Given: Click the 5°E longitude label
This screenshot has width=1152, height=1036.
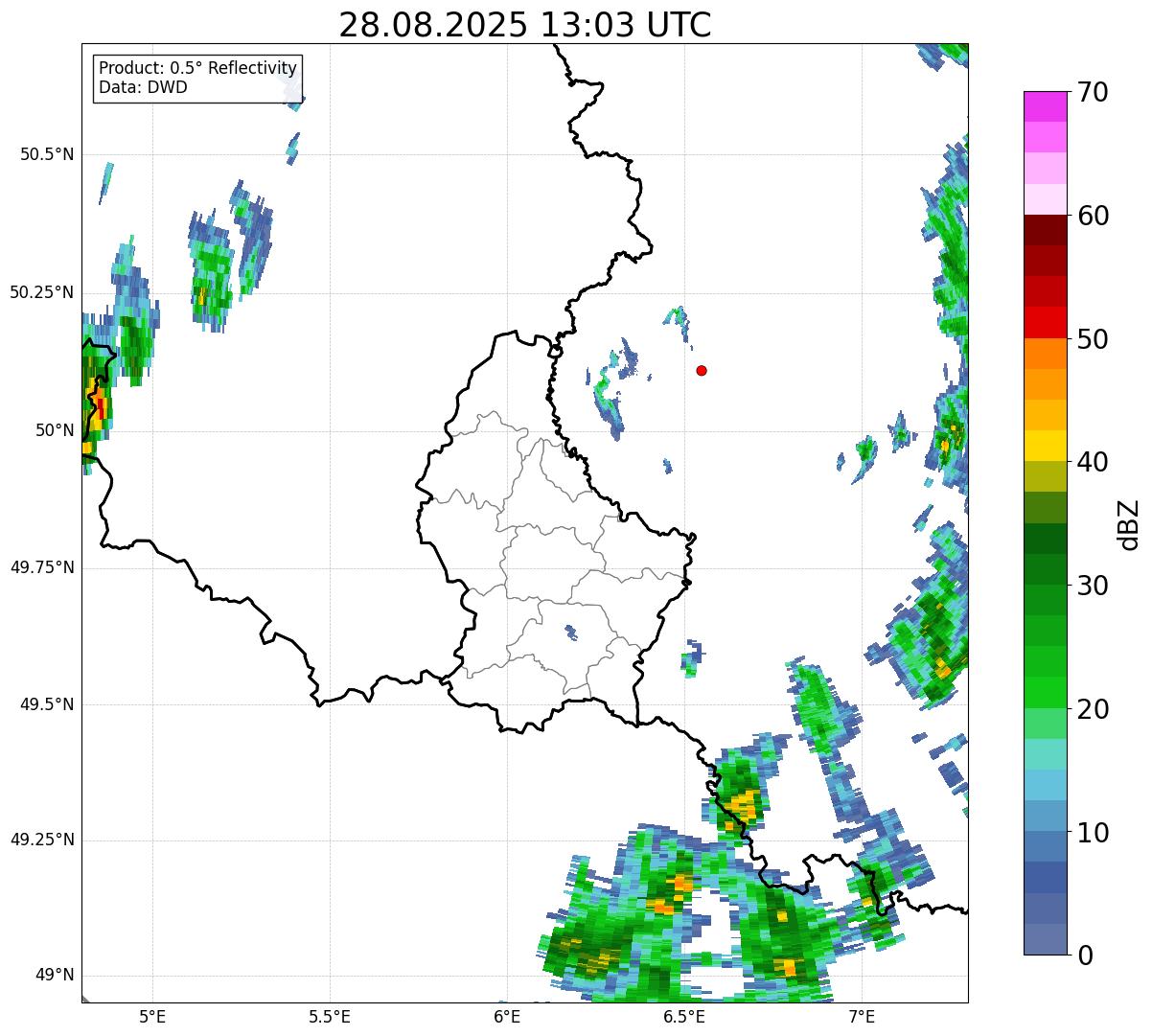Looking at the screenshot, I should 152,1016.
